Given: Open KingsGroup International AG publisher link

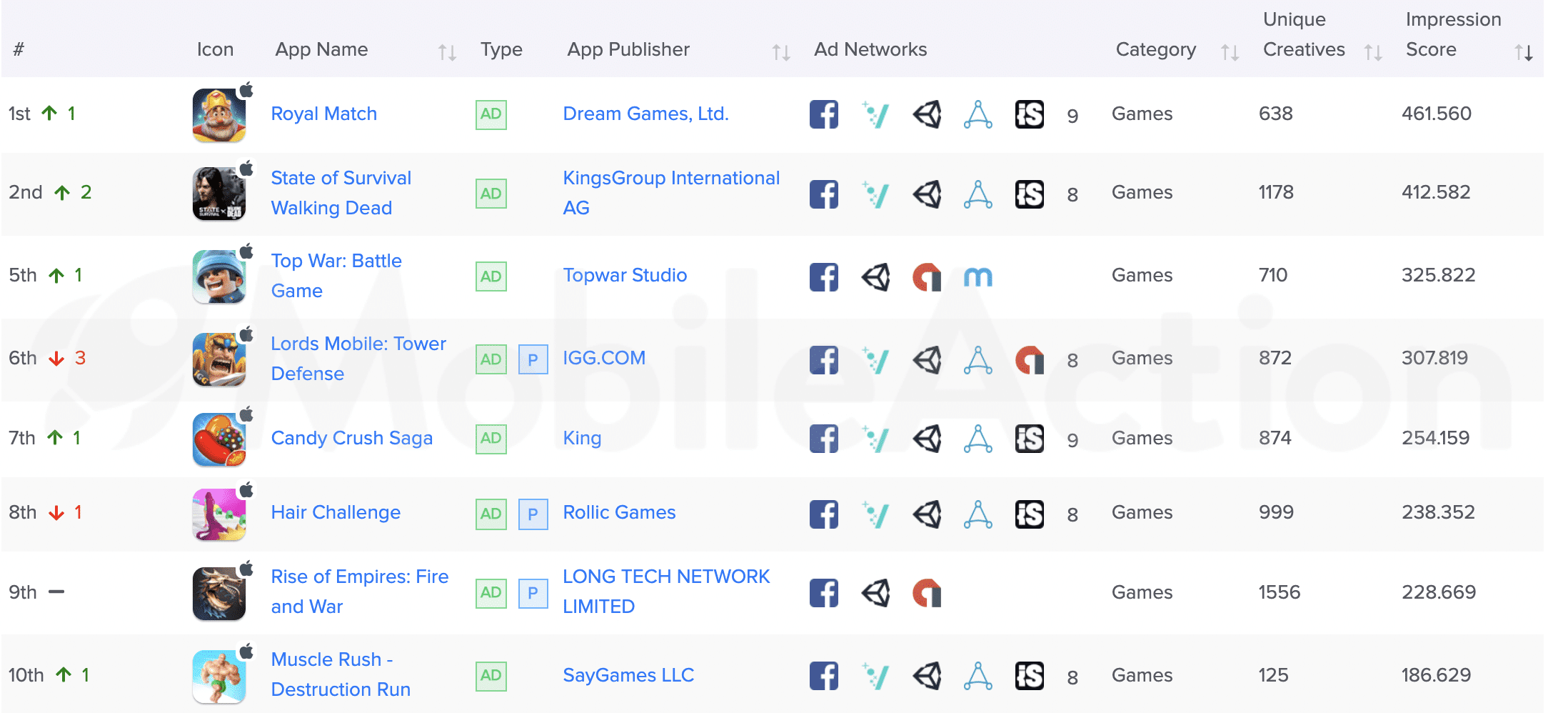Looking at the screenshot, I should tap(671, 193).
